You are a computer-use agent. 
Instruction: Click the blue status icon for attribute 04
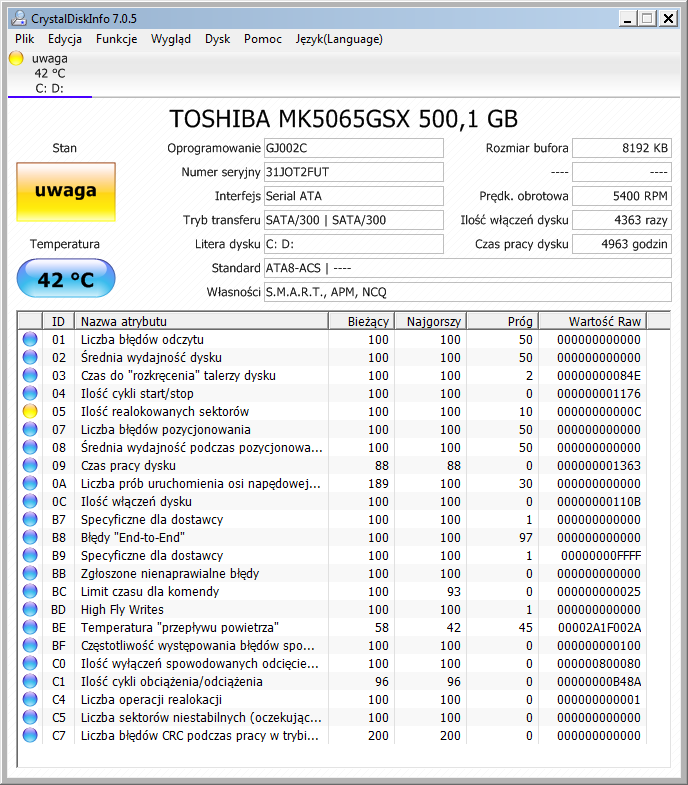(x=30, y=393)
